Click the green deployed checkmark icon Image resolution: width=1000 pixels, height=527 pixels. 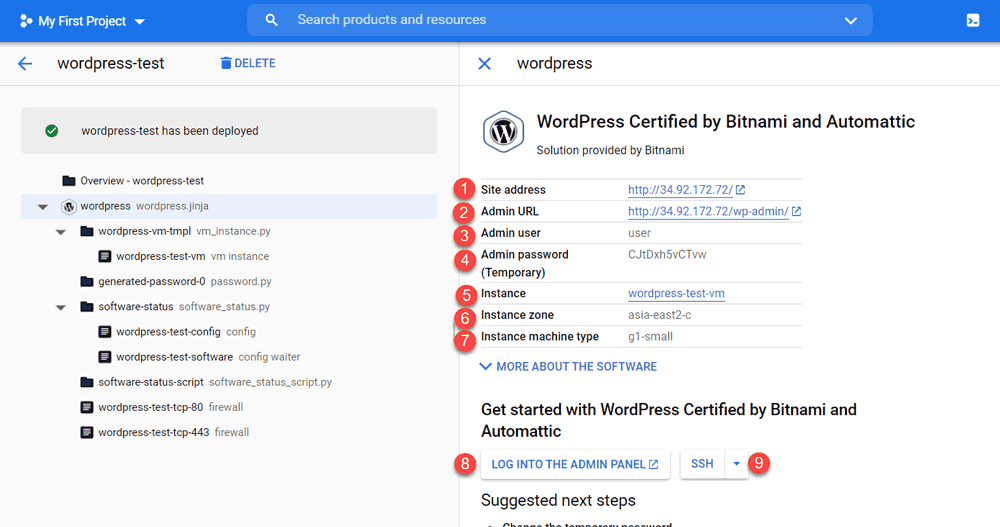coord(52,131)
